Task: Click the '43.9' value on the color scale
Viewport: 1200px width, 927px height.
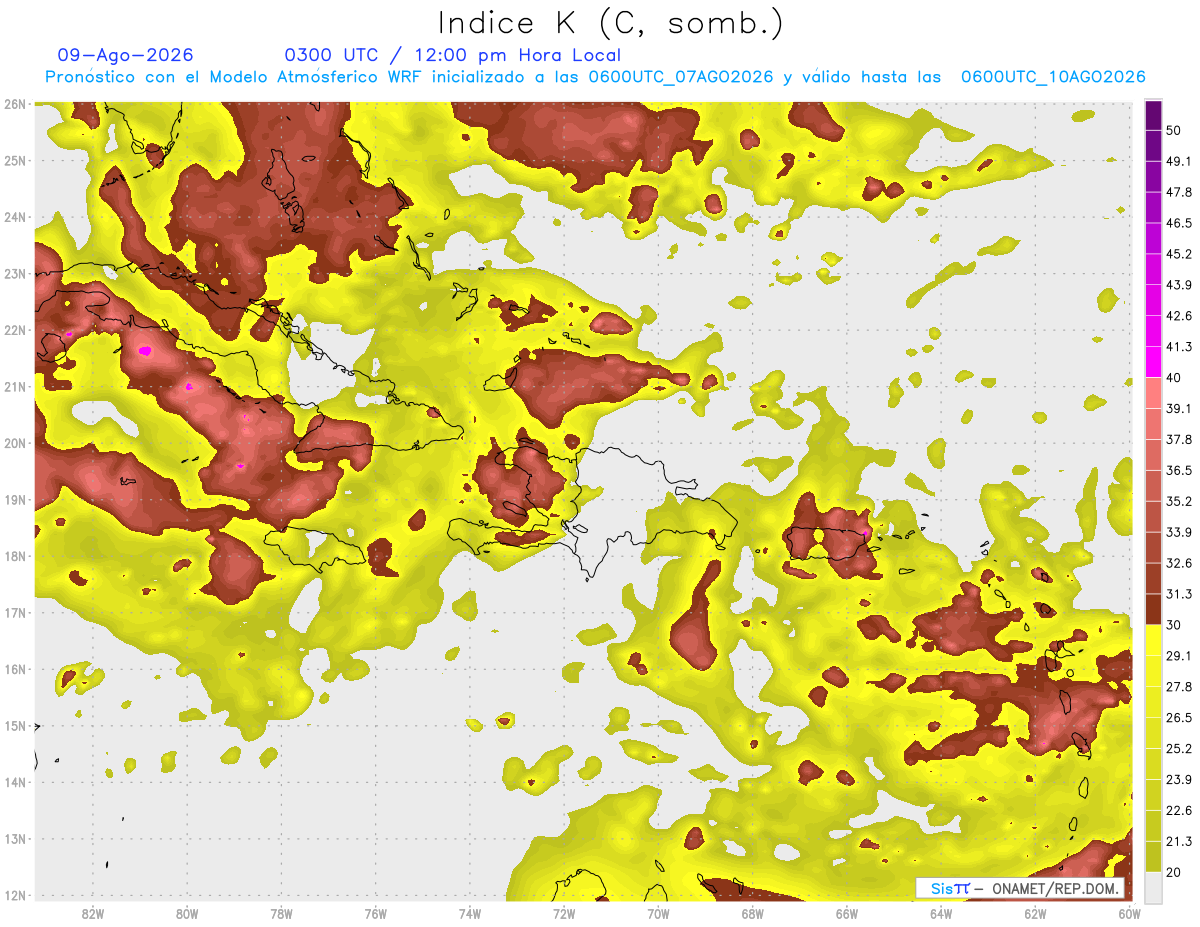Action: click(x=1179, y=285)
